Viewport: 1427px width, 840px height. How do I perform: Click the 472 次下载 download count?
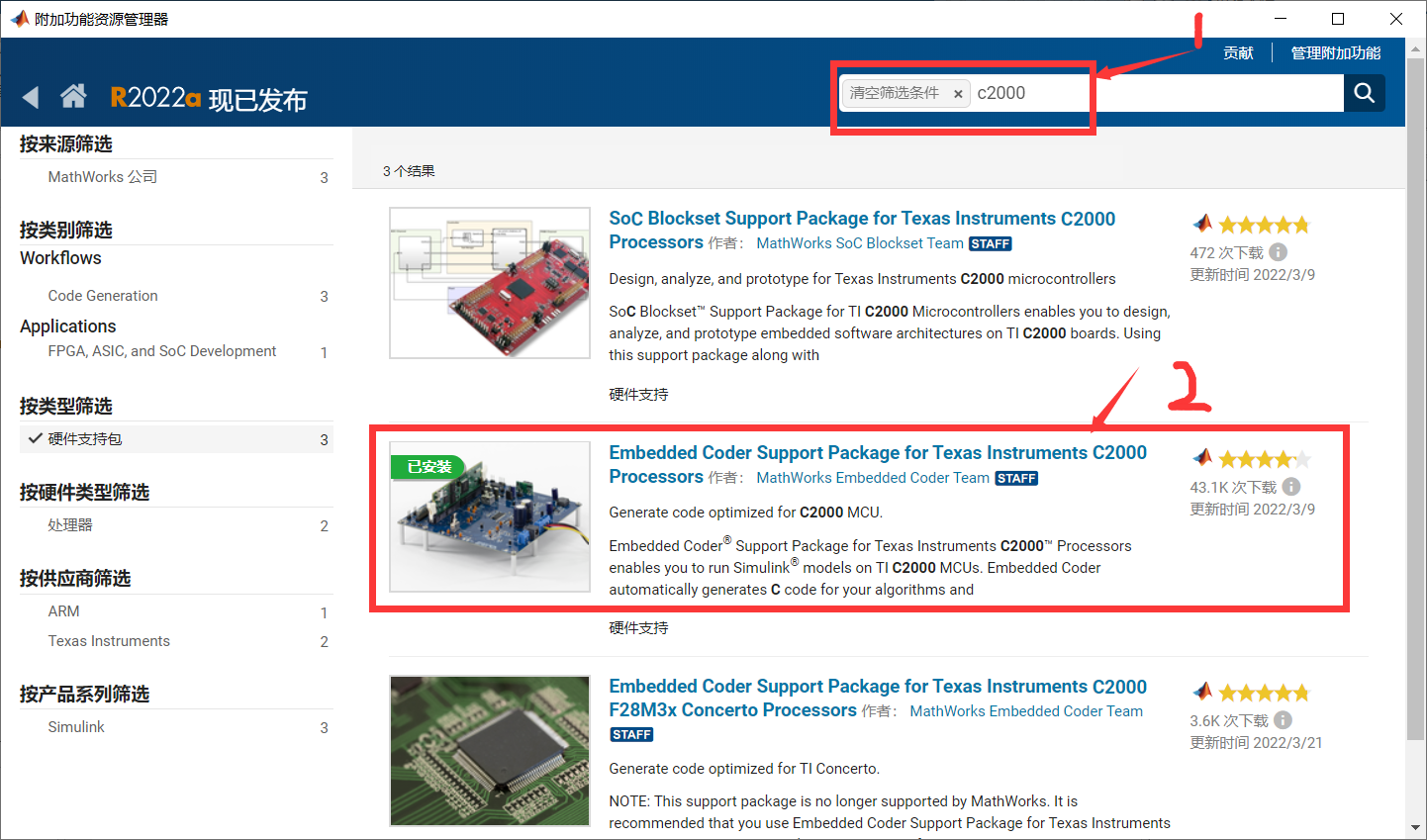[x=1226, y=253]
